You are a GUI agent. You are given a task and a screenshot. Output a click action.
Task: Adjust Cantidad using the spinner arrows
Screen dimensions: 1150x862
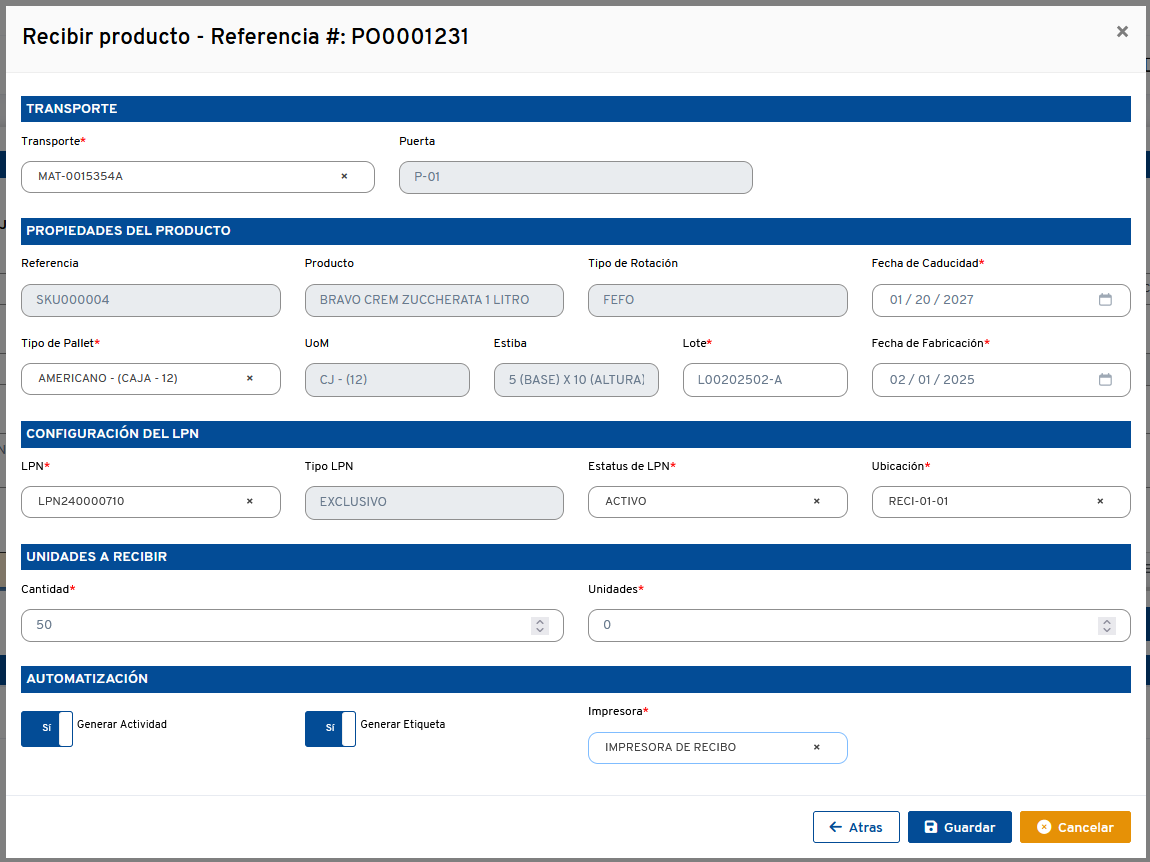(x=540, y=625)
